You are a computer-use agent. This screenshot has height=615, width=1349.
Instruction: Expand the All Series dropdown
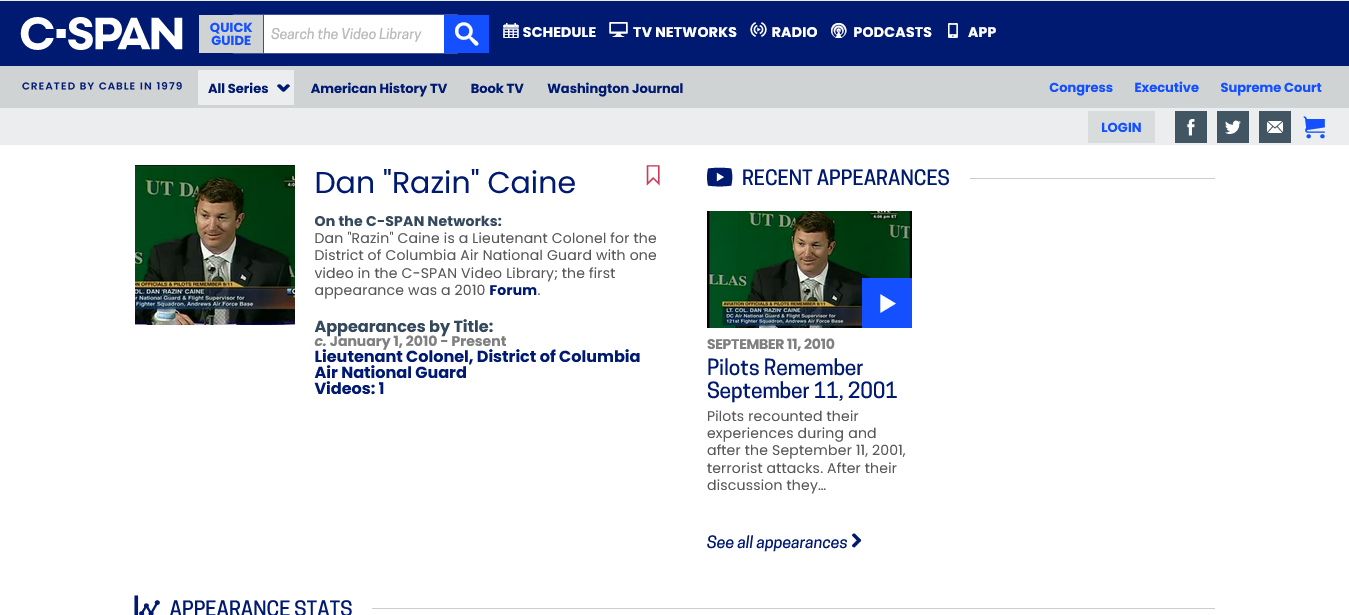pyautogui.click(x=246, y=88)
